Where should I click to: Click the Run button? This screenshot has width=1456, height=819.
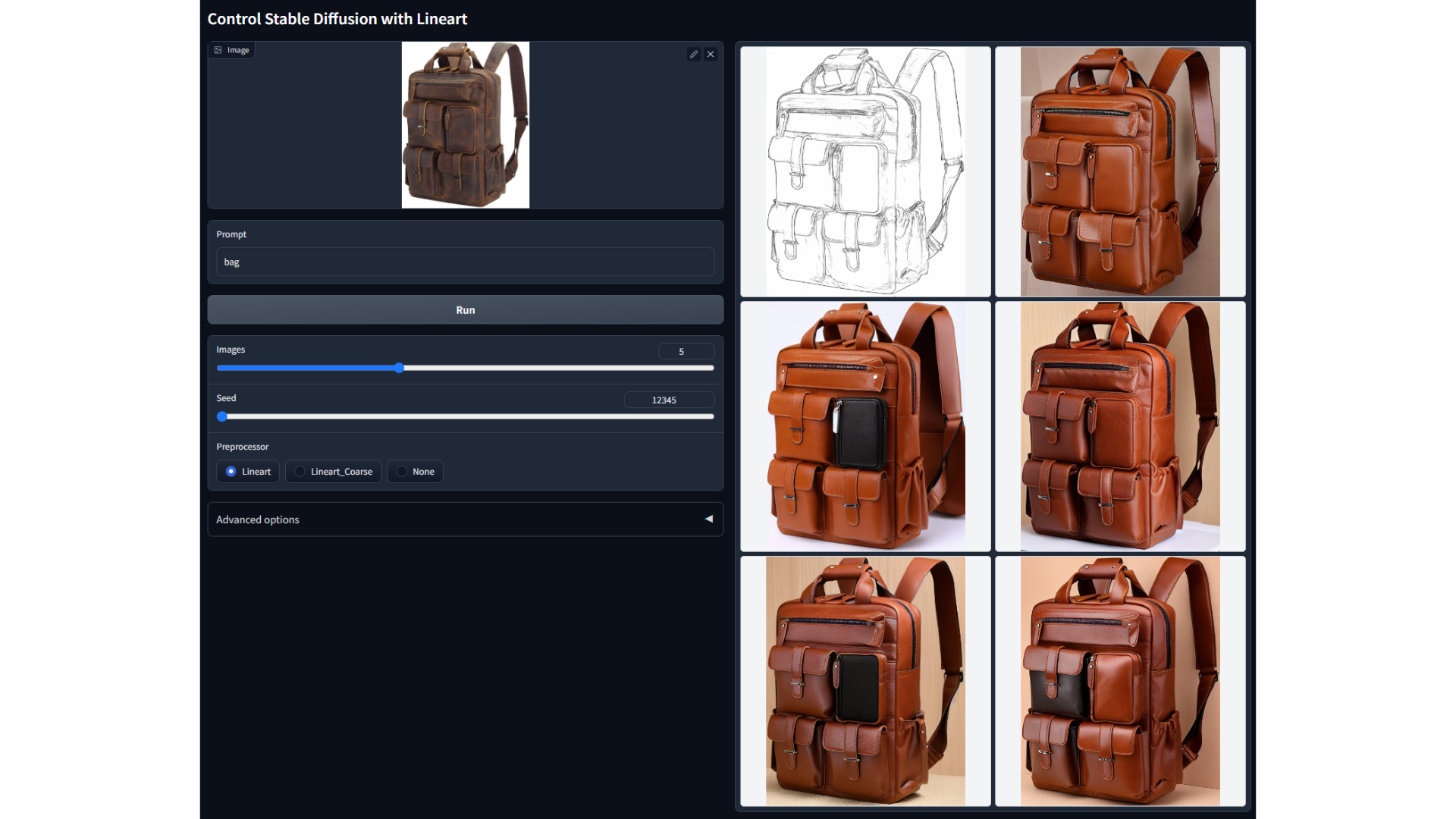(465, 310)
